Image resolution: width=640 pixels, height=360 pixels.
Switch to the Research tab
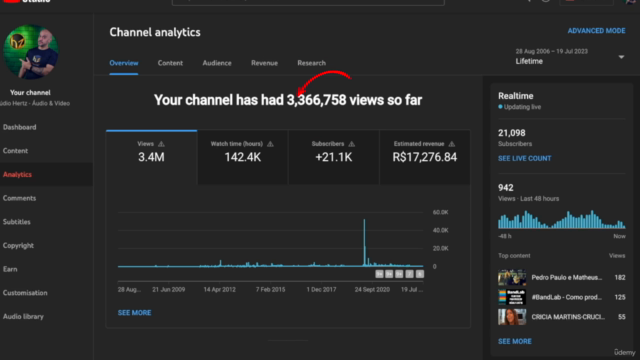311,63
